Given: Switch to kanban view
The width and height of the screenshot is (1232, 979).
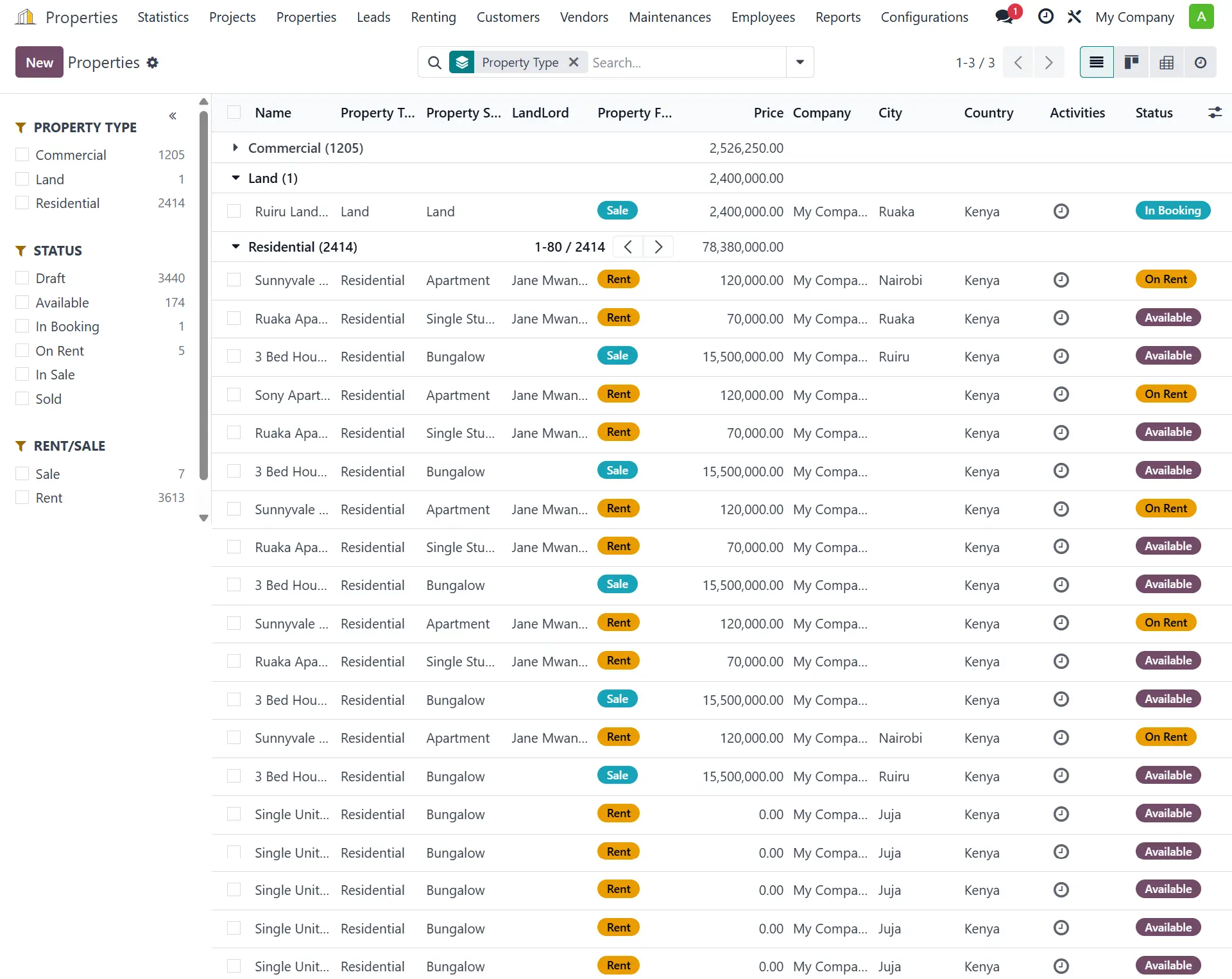Looking at the screenshot, I should tap(1131, 62).
